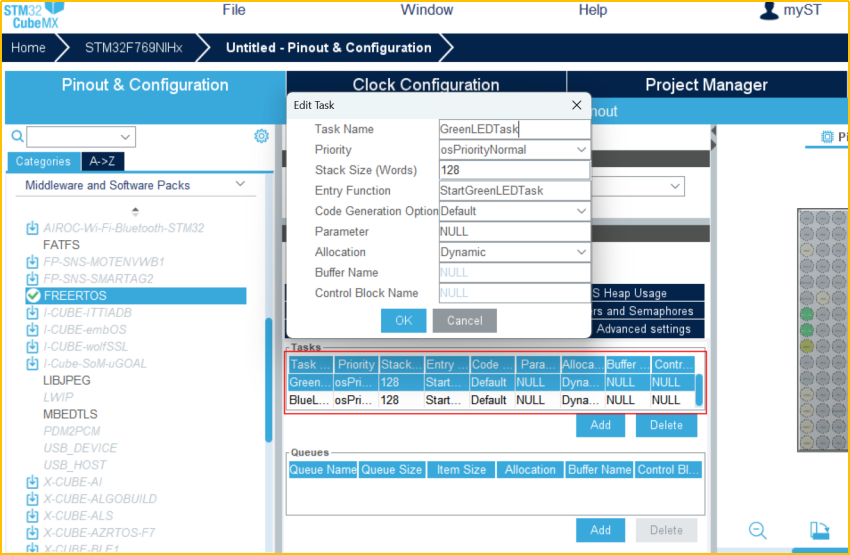Open the settings gear icon
Screen dimensions: 850x555
pyautogui.click(x=261, y=136)
